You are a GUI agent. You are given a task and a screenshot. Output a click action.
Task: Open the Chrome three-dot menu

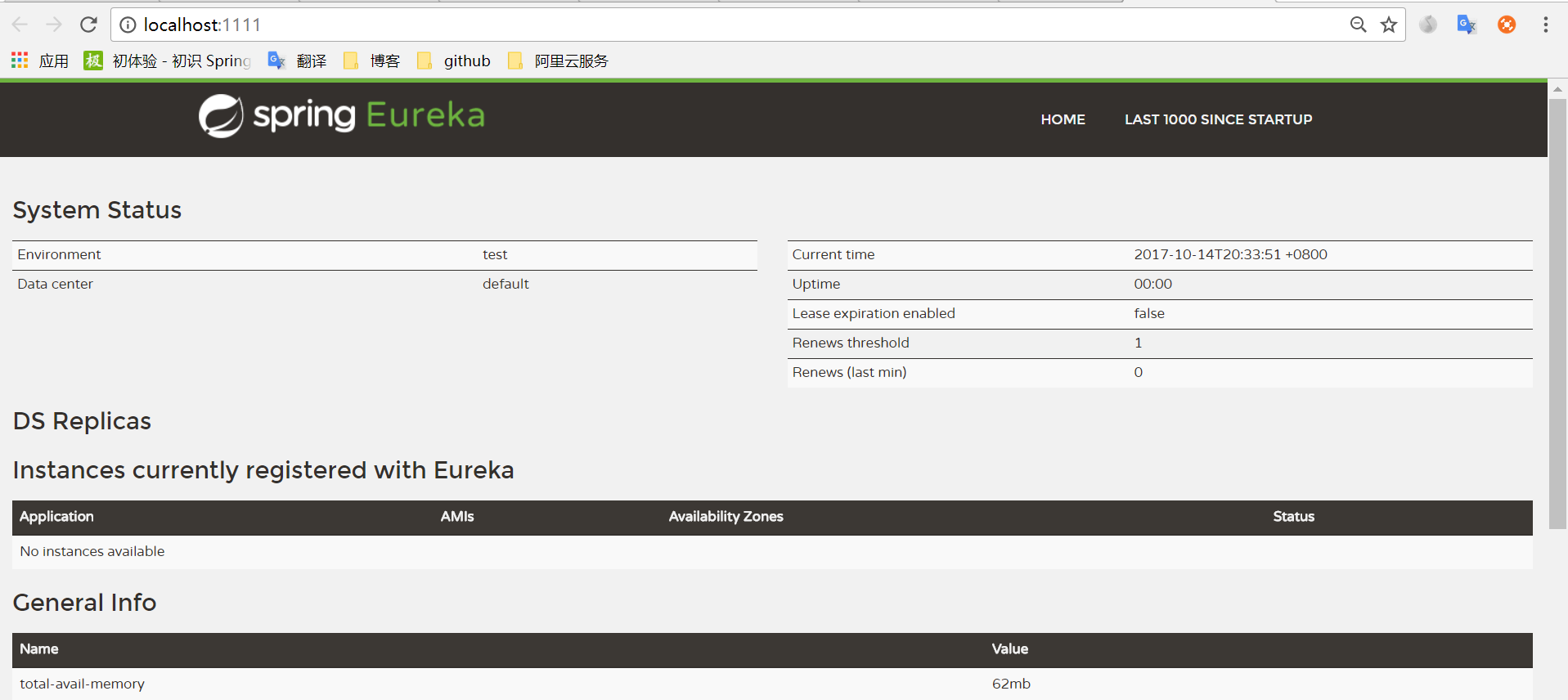tap(1546, 25)
